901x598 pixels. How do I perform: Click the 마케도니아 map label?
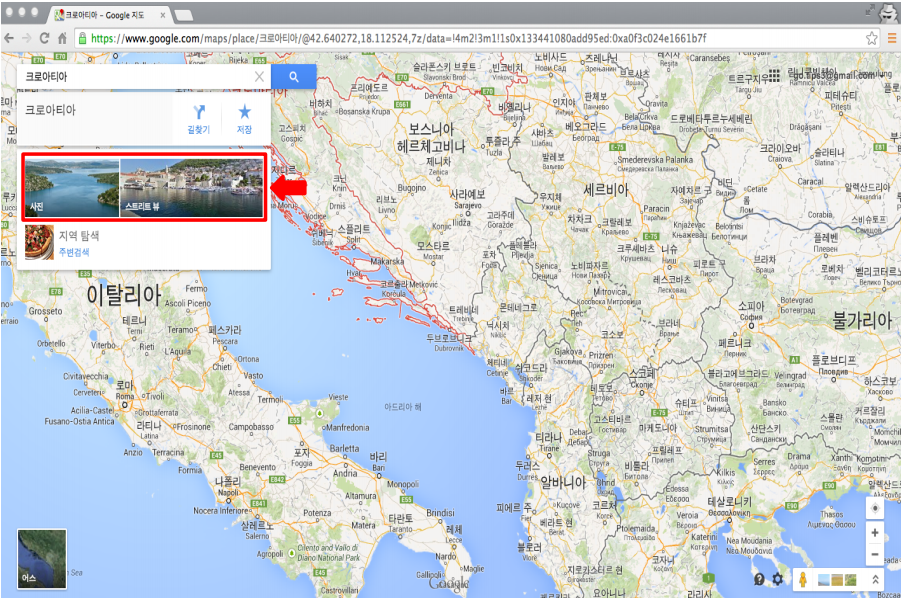658,428
